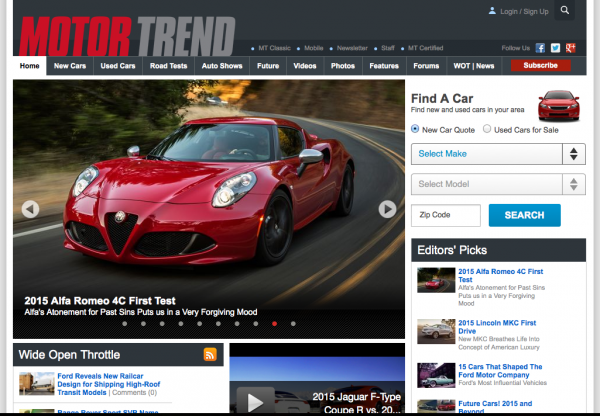Click the Editors' Picks heading
Screen dimensions: 600x416
452,250
